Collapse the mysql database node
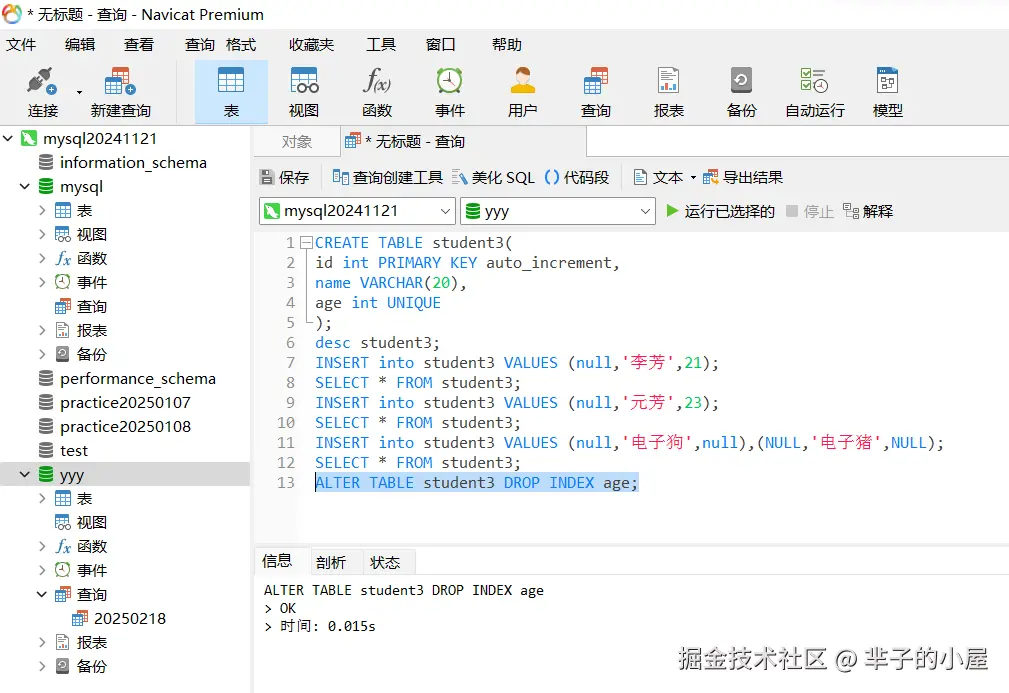 click(25, 187)
